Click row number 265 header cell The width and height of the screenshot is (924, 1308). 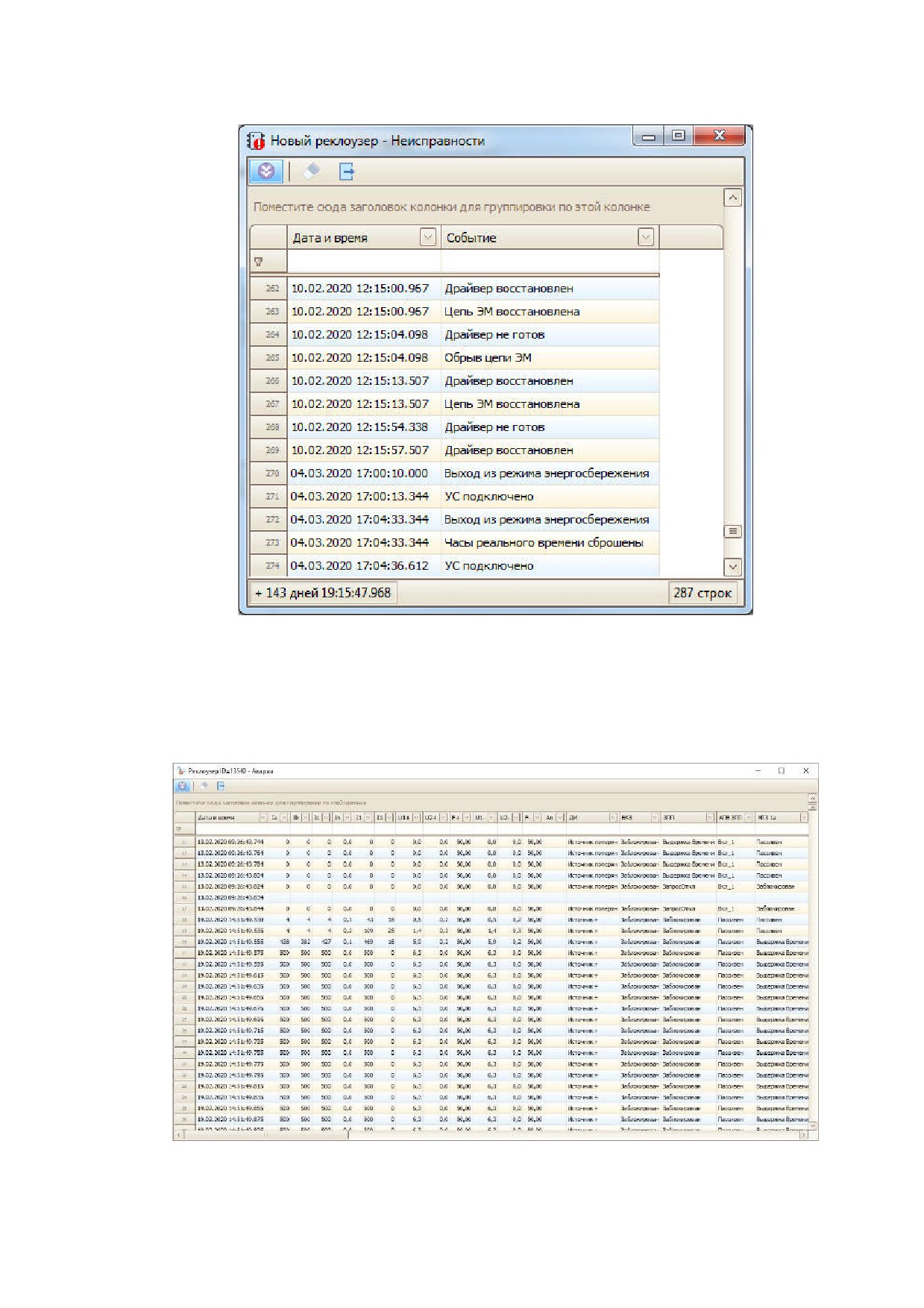pyautogui.click(x=268, y=358)
